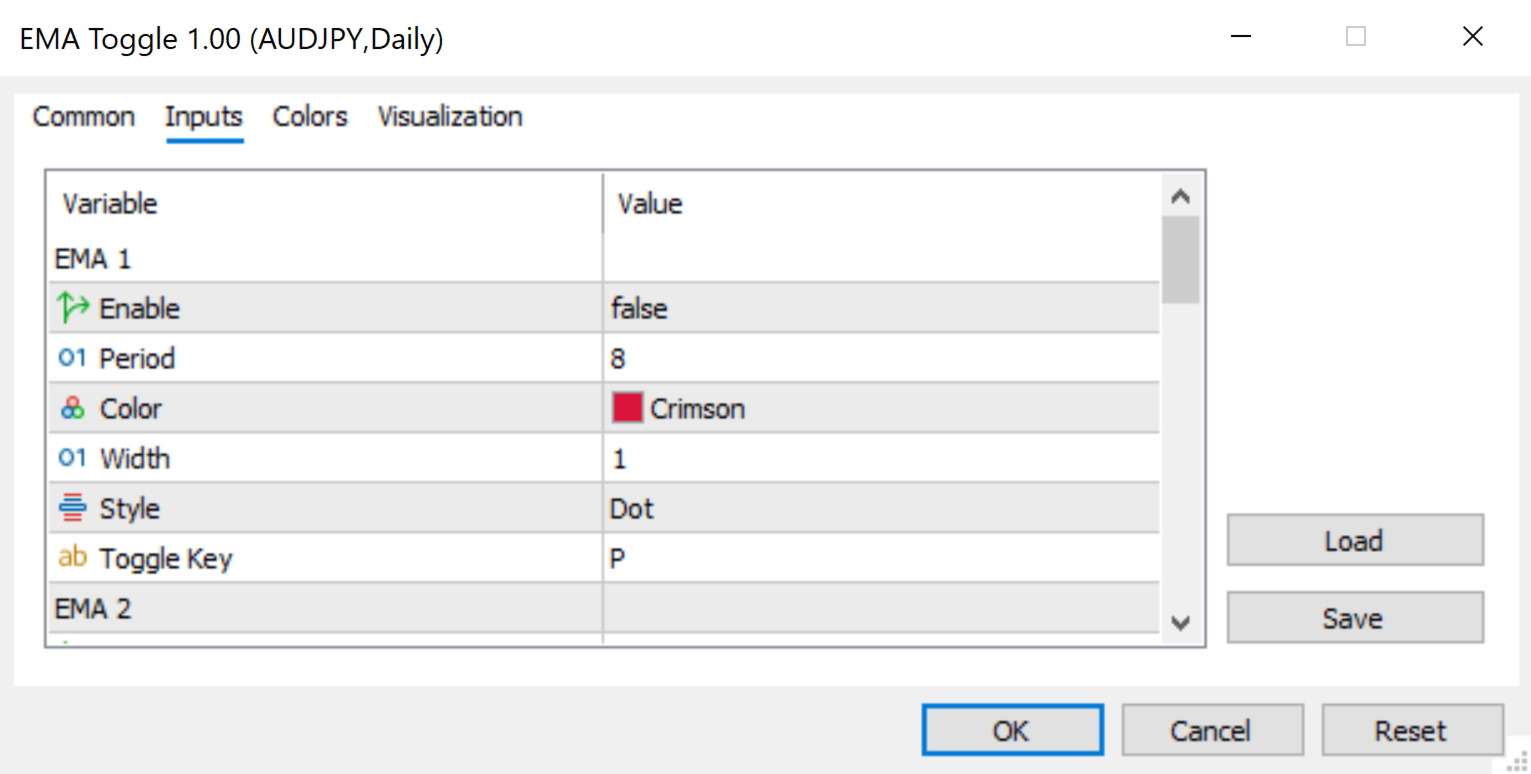The image size is (1531, 774).
Task: Open the Colors tab
Action: [310, 117]
